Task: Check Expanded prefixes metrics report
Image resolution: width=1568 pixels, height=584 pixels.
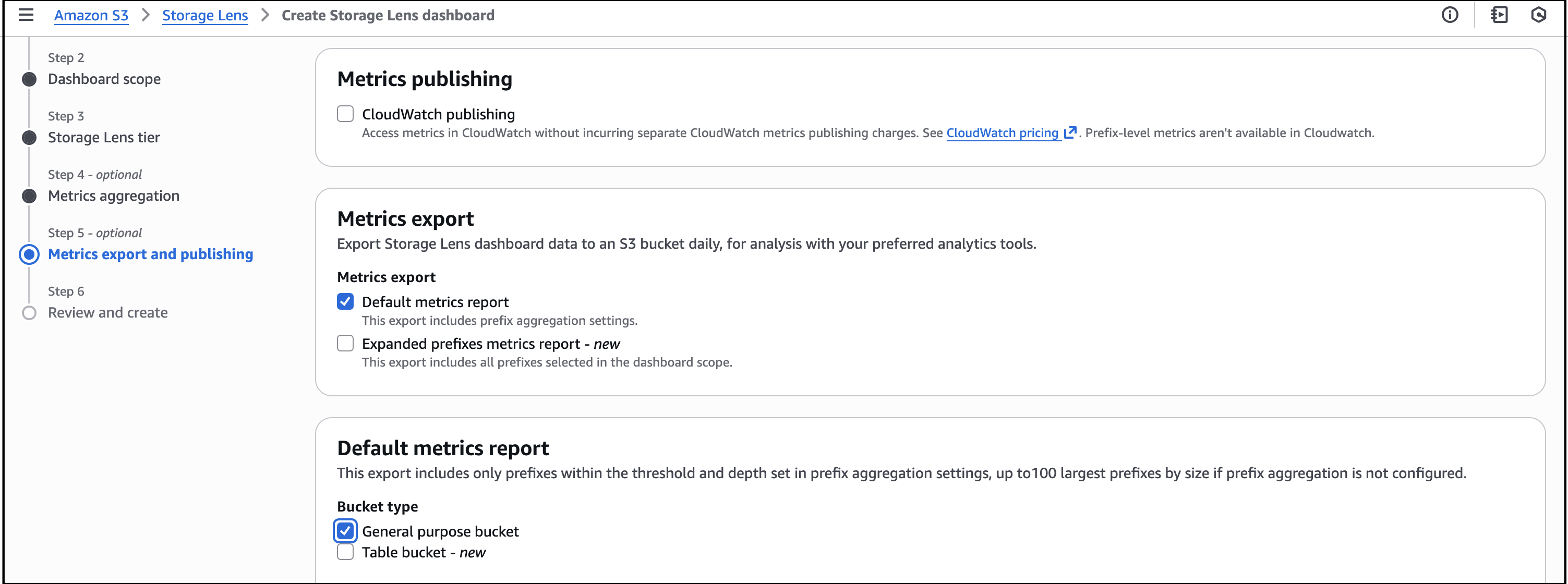Action: click(x=345, y=343)
